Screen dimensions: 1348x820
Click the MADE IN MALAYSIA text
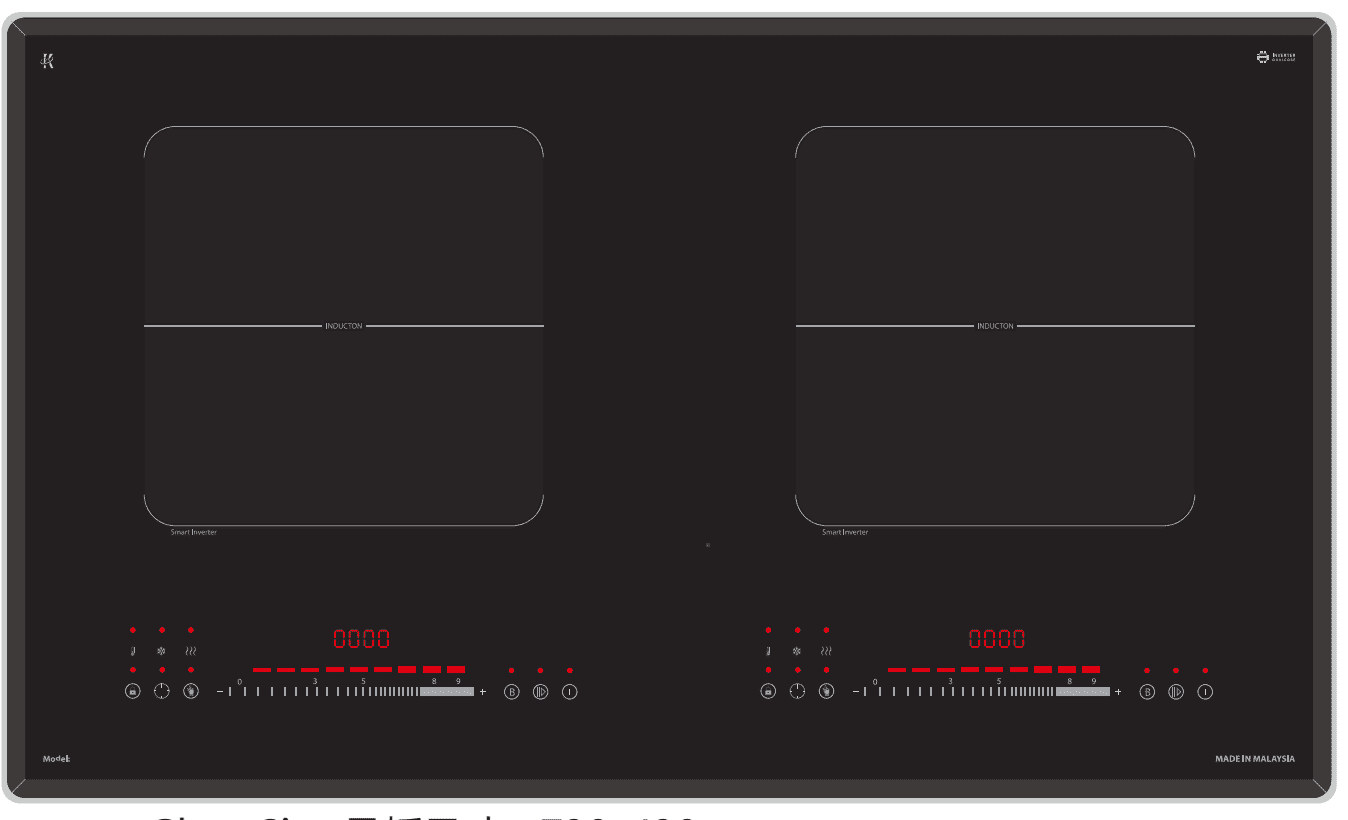pos(1255,758)
